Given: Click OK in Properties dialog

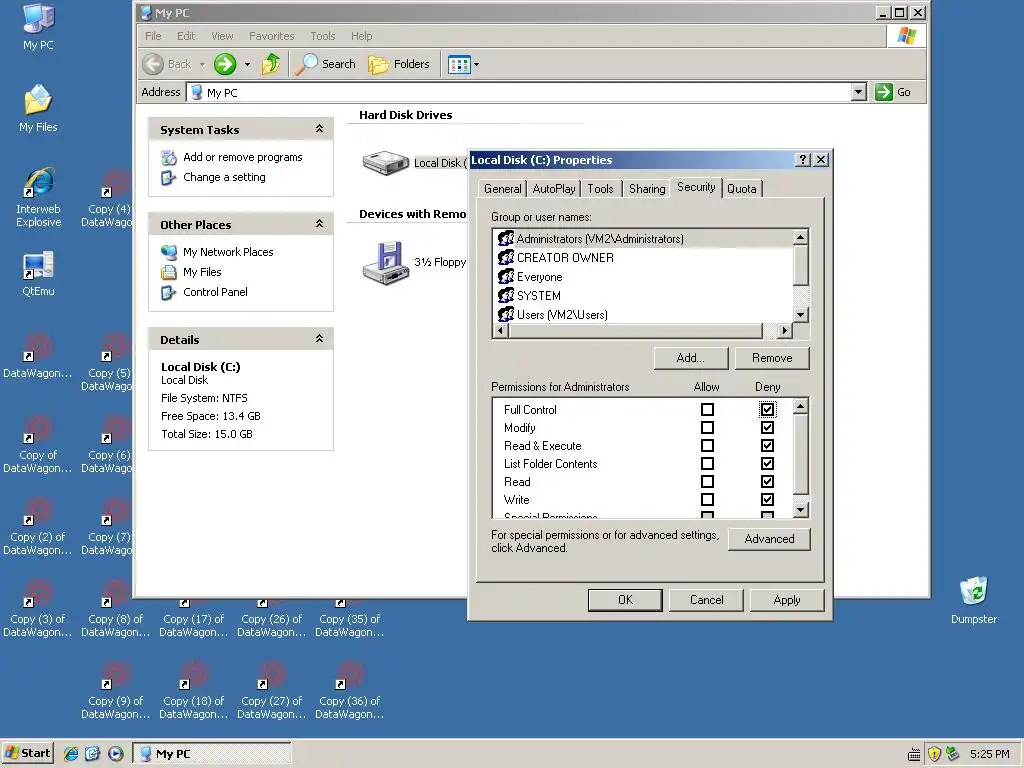Looking at the screenshot, I should point(625,600).
